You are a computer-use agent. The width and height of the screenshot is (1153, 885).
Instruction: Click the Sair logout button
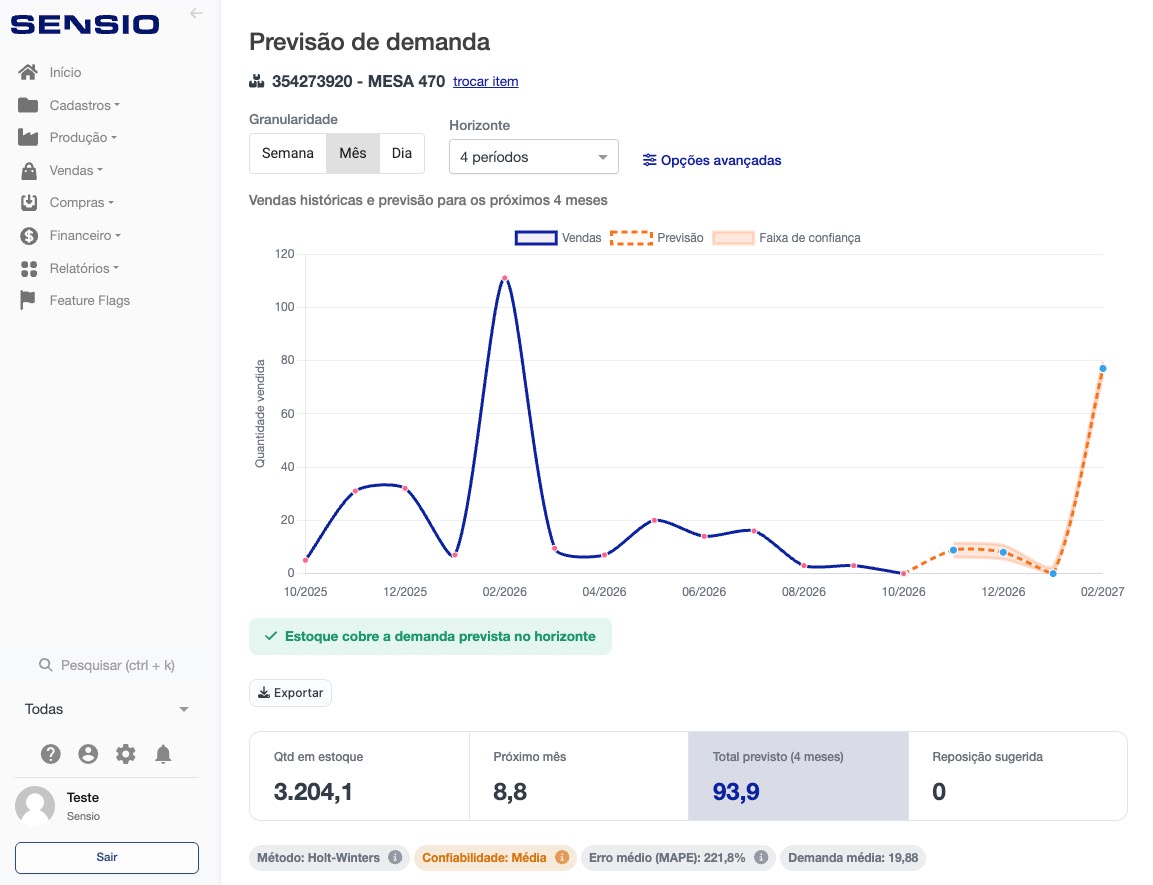point(107,858)
